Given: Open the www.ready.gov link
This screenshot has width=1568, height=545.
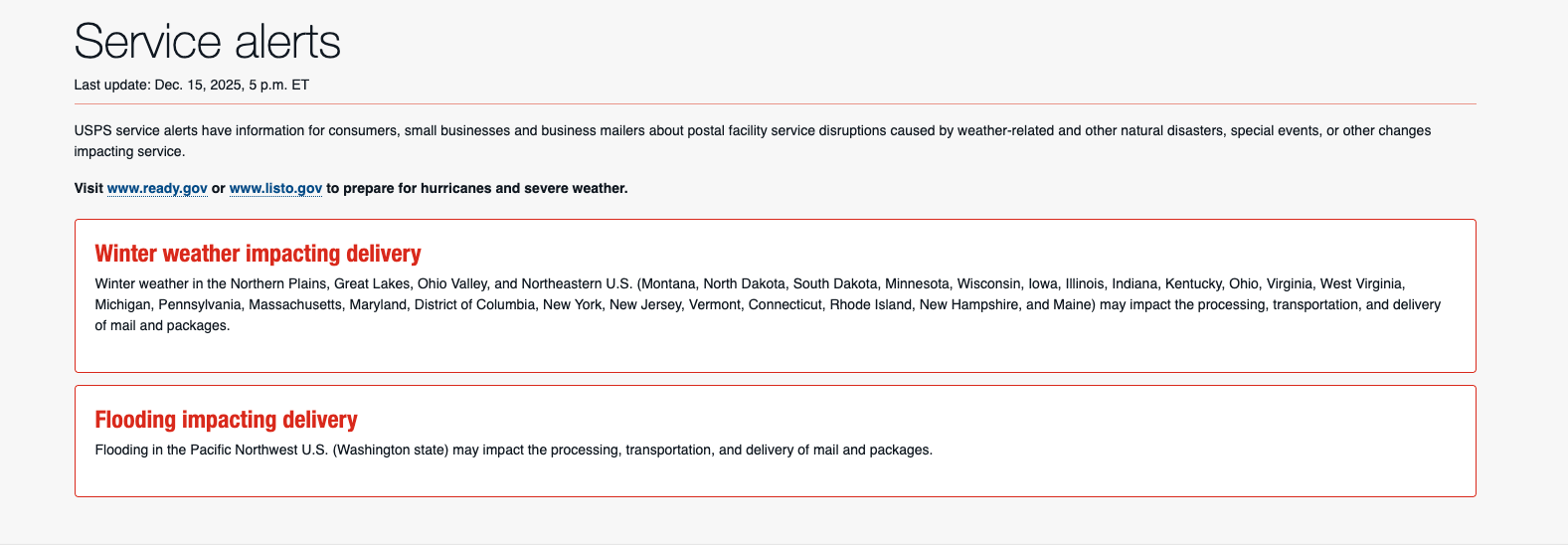Looking at the screenshot, I should 157,188.
